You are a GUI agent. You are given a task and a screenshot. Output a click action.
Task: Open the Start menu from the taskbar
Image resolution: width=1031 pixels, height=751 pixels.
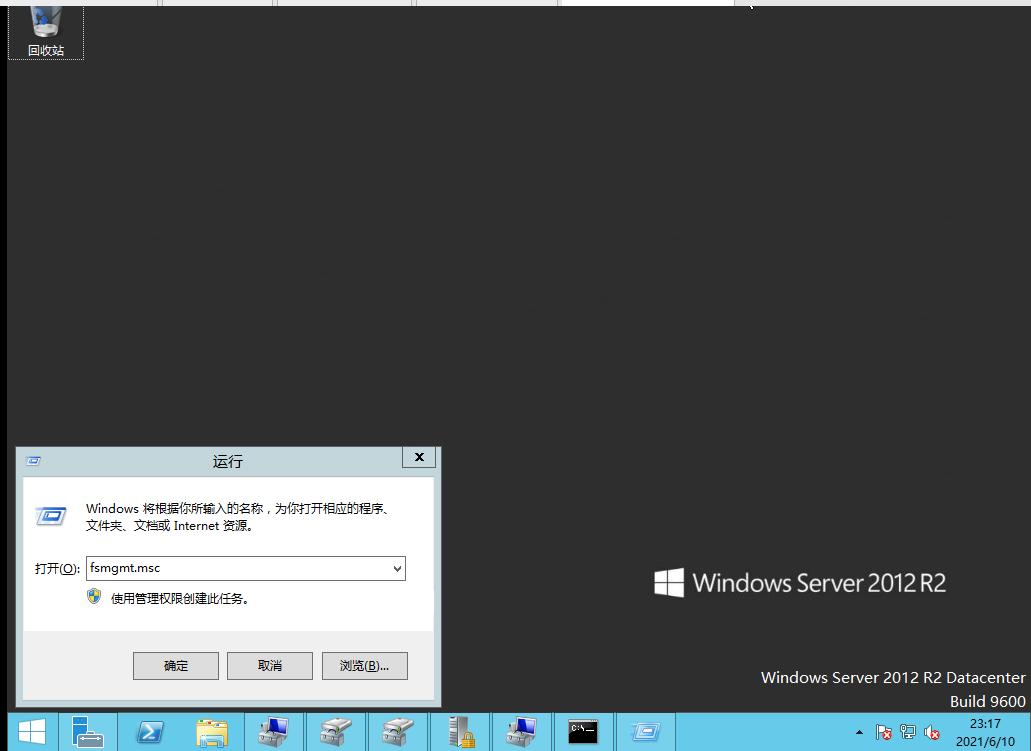point(31,731)
